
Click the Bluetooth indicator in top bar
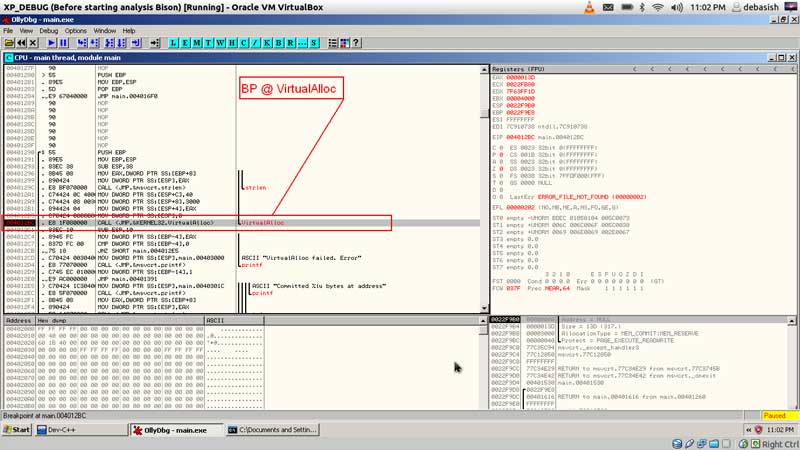click(642, 7)
